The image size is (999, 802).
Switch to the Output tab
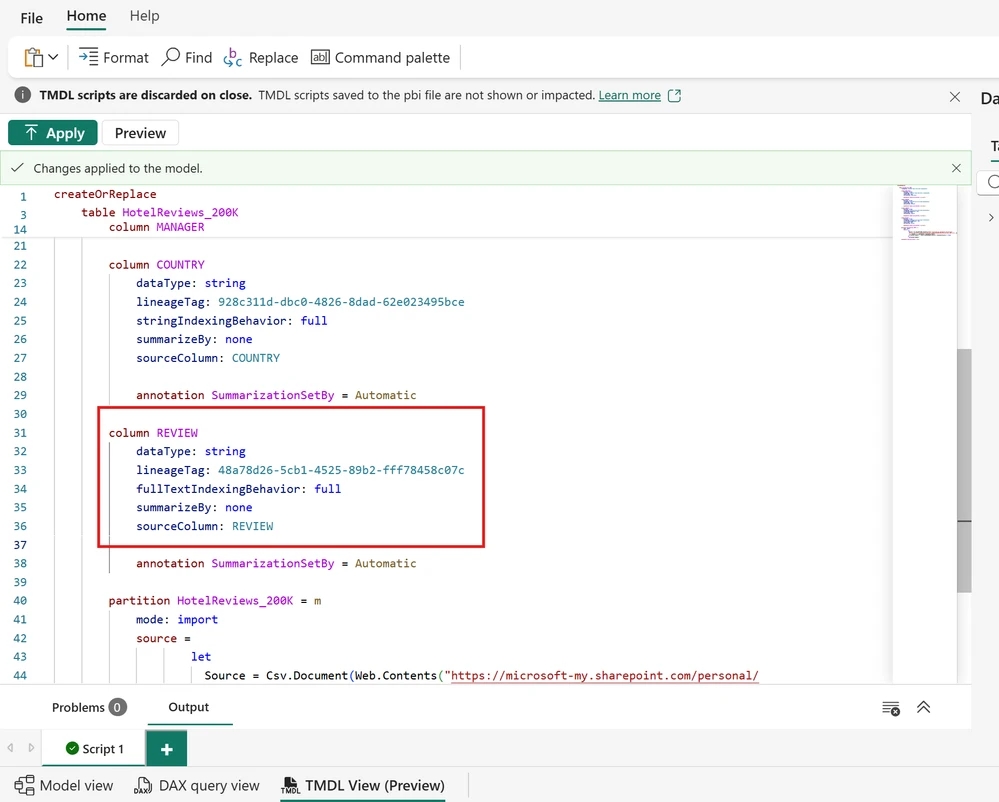point(189,707)
